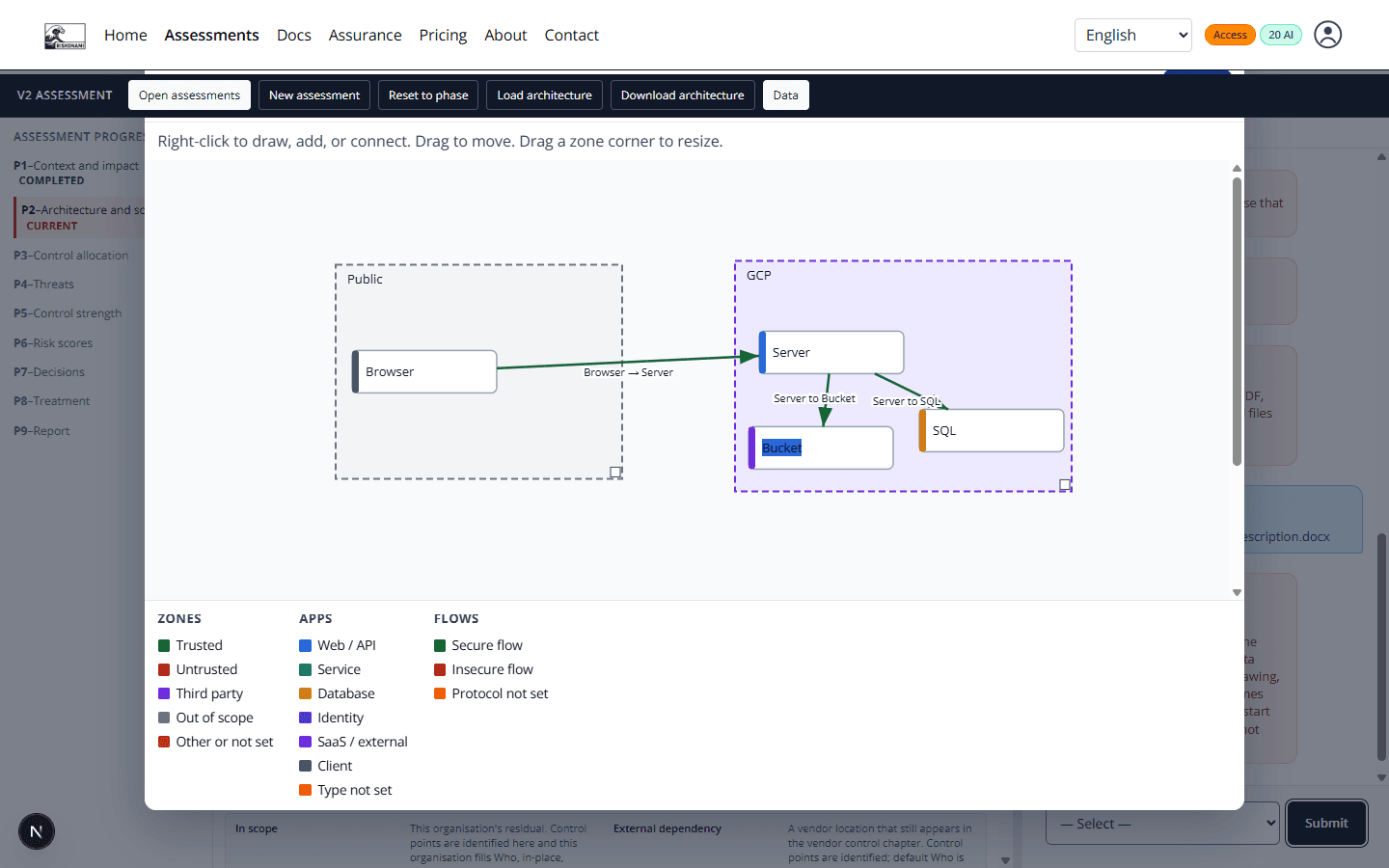The height and width of the screenshot is (868, 1389).
Task: Click the canvas scroll down arrow
Action: (1237, 592)
